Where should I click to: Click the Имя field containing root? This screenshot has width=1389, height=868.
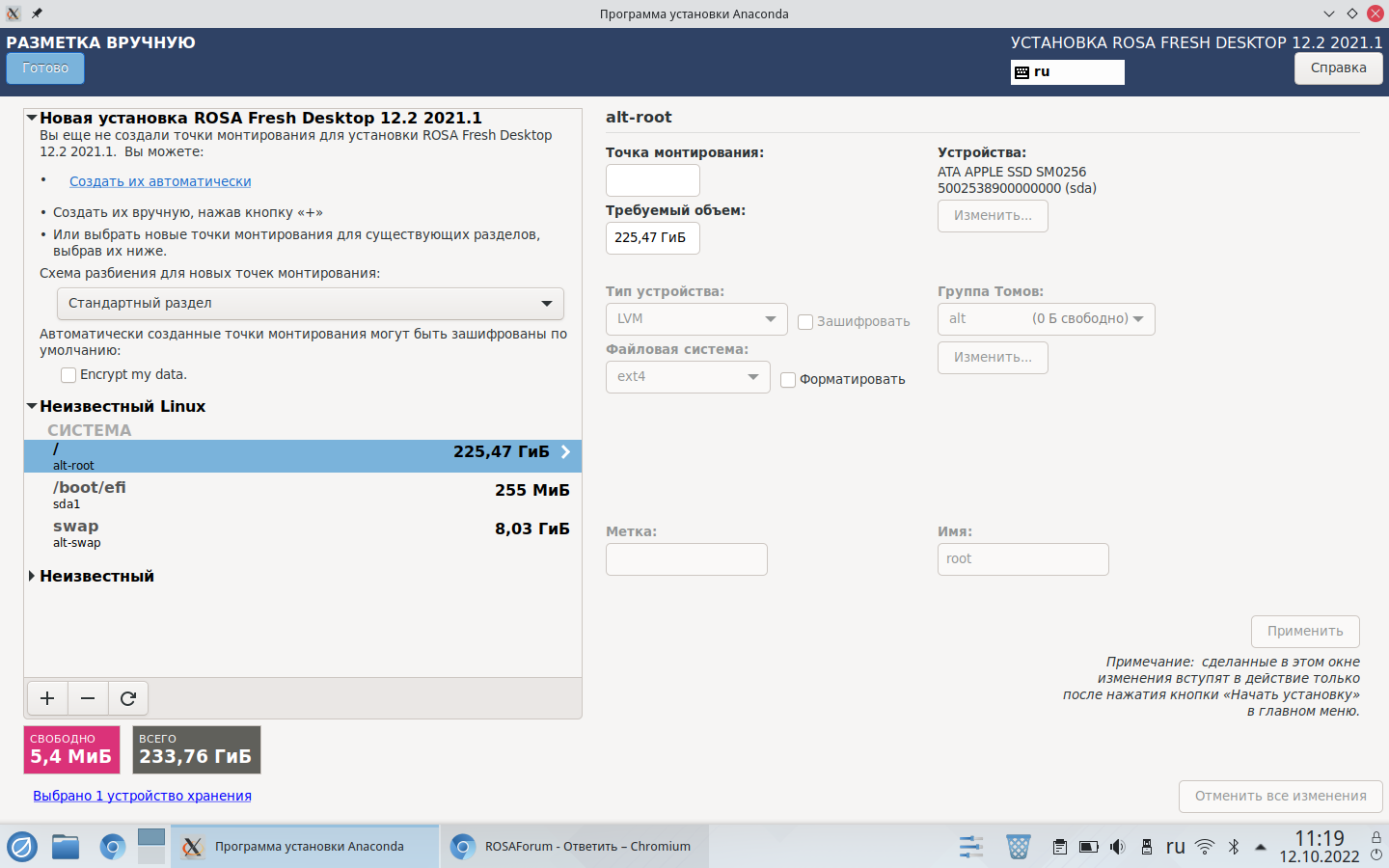click(x=1023, y=559)
